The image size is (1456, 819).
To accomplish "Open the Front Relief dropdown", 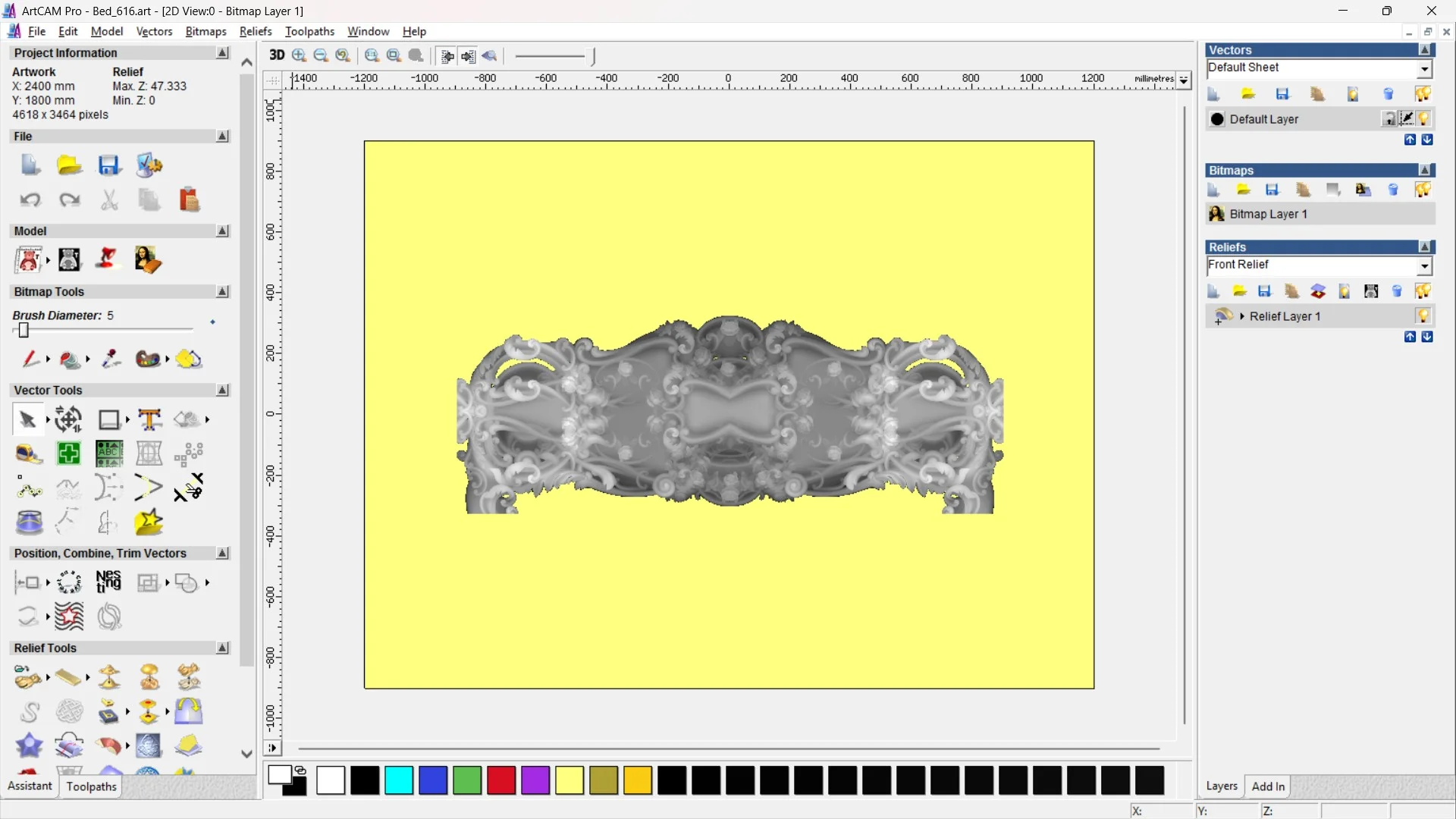I will point(1424,265).
